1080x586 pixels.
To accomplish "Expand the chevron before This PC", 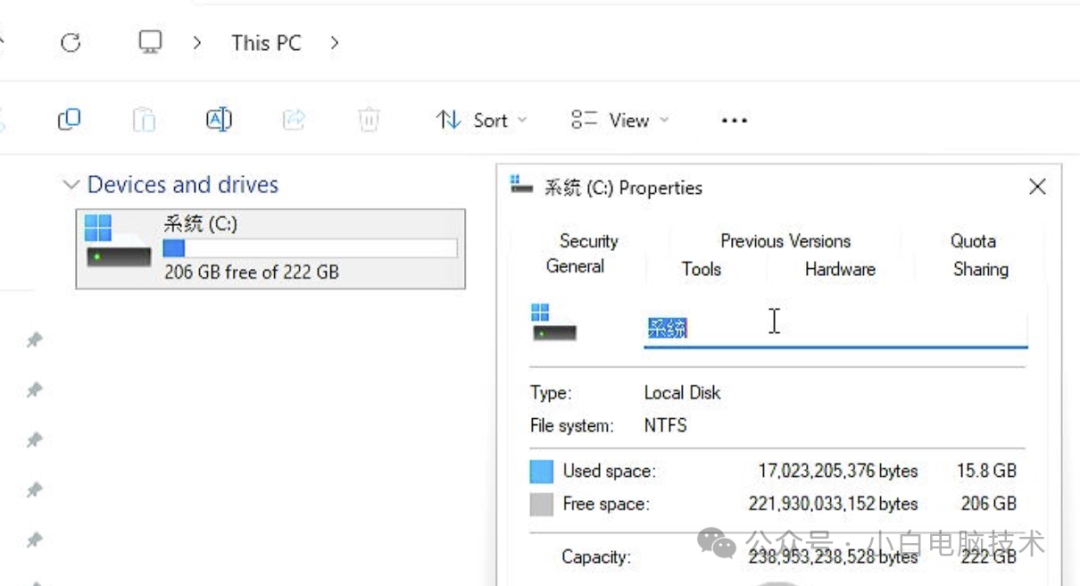I will pyautogui.click(x=197, y=43).
